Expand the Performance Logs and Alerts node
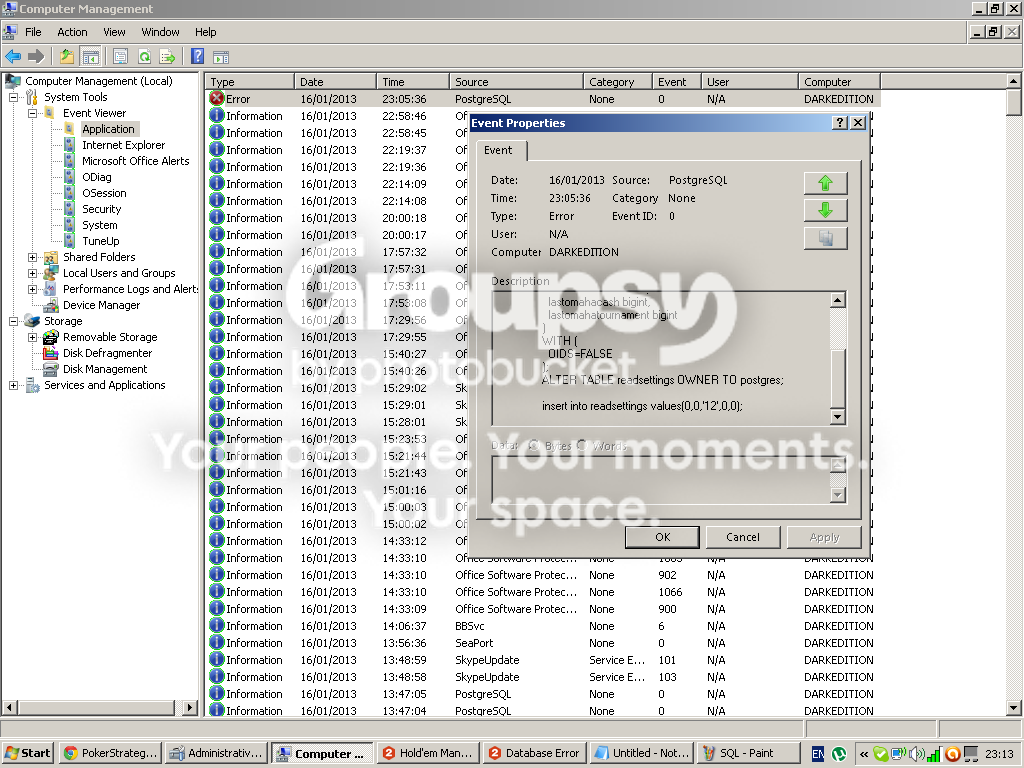Viewport: 1024px width, 768px height. coord(32,289)
